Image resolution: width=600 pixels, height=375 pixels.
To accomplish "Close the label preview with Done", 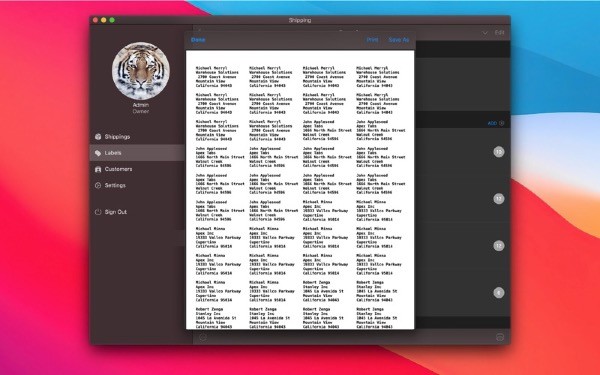I will click(198, 40).
